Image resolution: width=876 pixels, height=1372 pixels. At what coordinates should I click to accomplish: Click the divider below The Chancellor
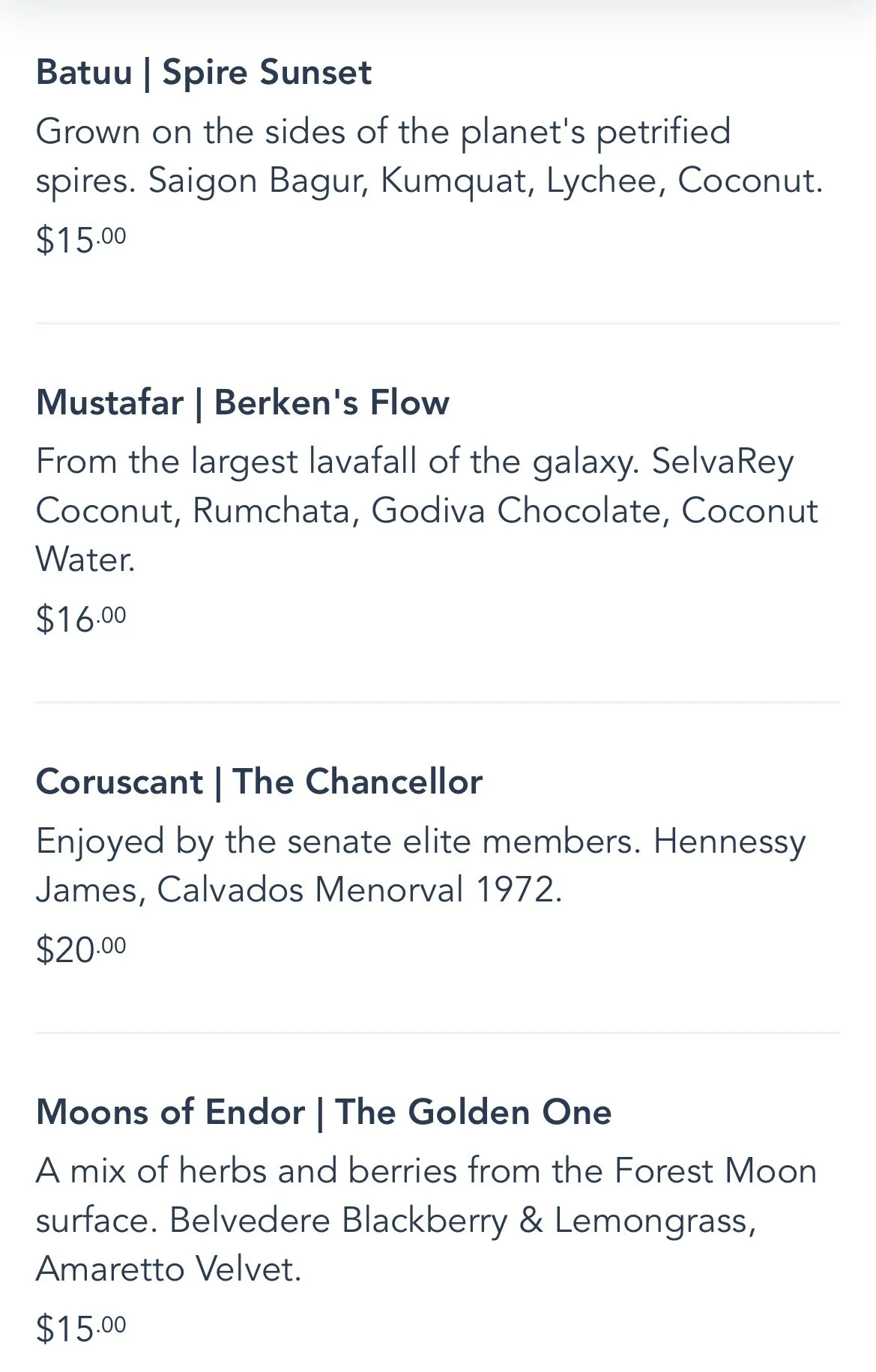(438, 1033)
